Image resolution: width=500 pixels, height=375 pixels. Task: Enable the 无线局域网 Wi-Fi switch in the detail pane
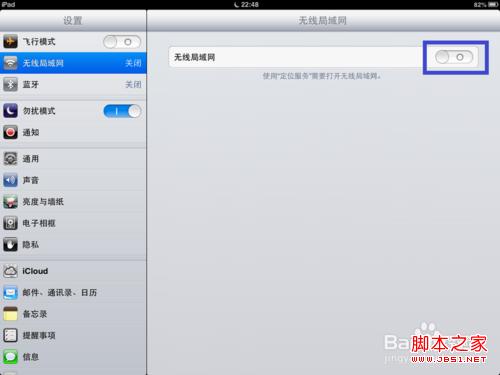click(454, 57)
